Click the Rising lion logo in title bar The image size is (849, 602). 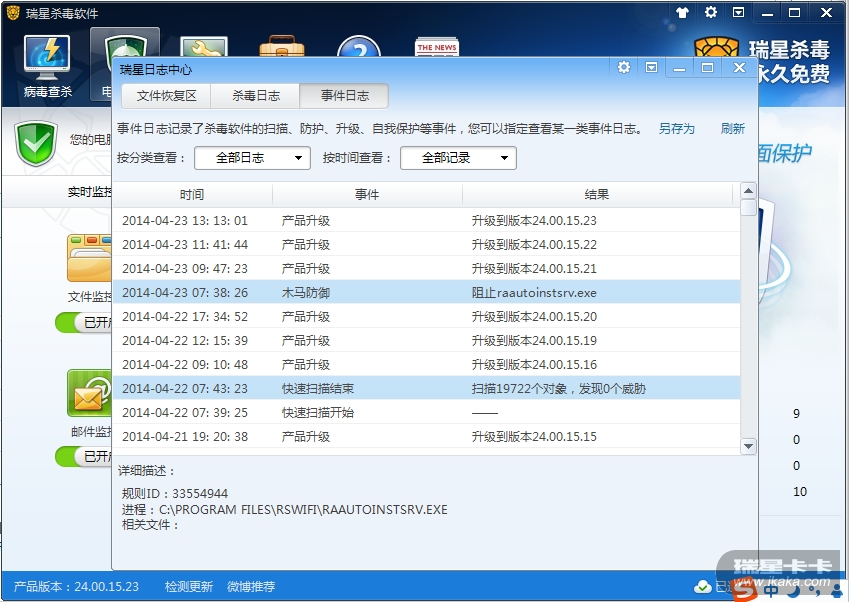(x=13, y=12)
